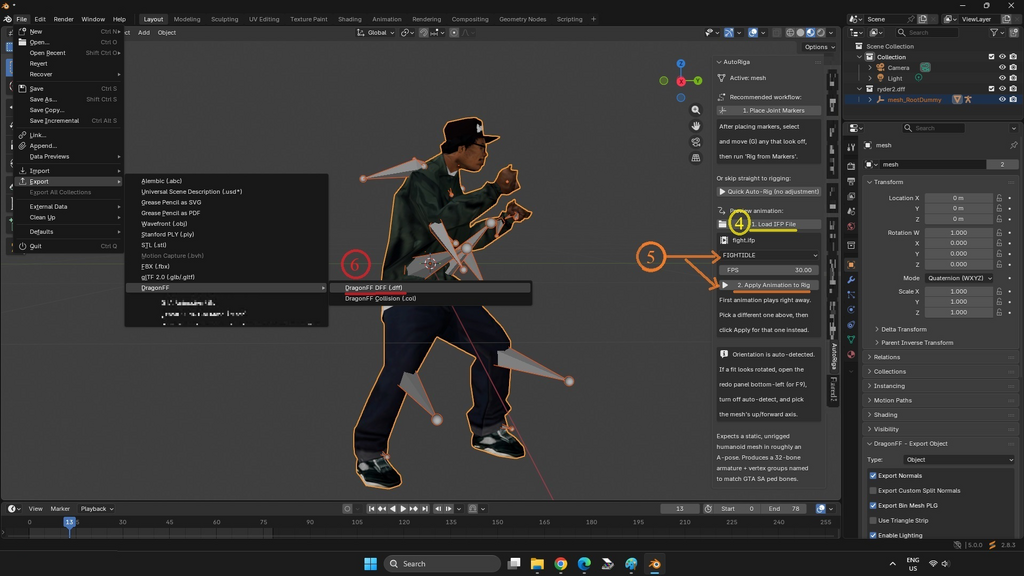Viewport: 1024px width, 576px height.
Task: Choose DragonFF Collision (.col) export
Action: (430, 298)
